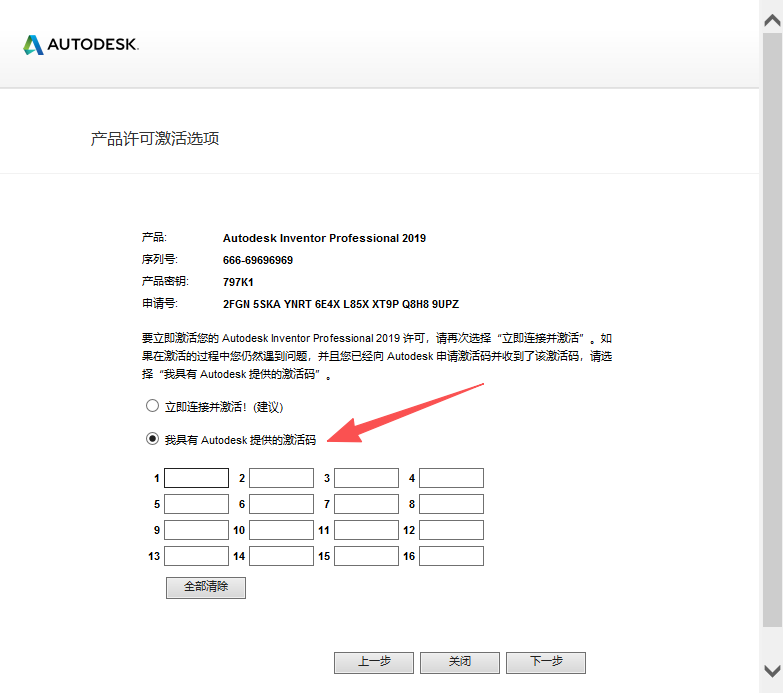
Task: Click activation code field 9
Action: pyautogui.click(x=196, y=530)
